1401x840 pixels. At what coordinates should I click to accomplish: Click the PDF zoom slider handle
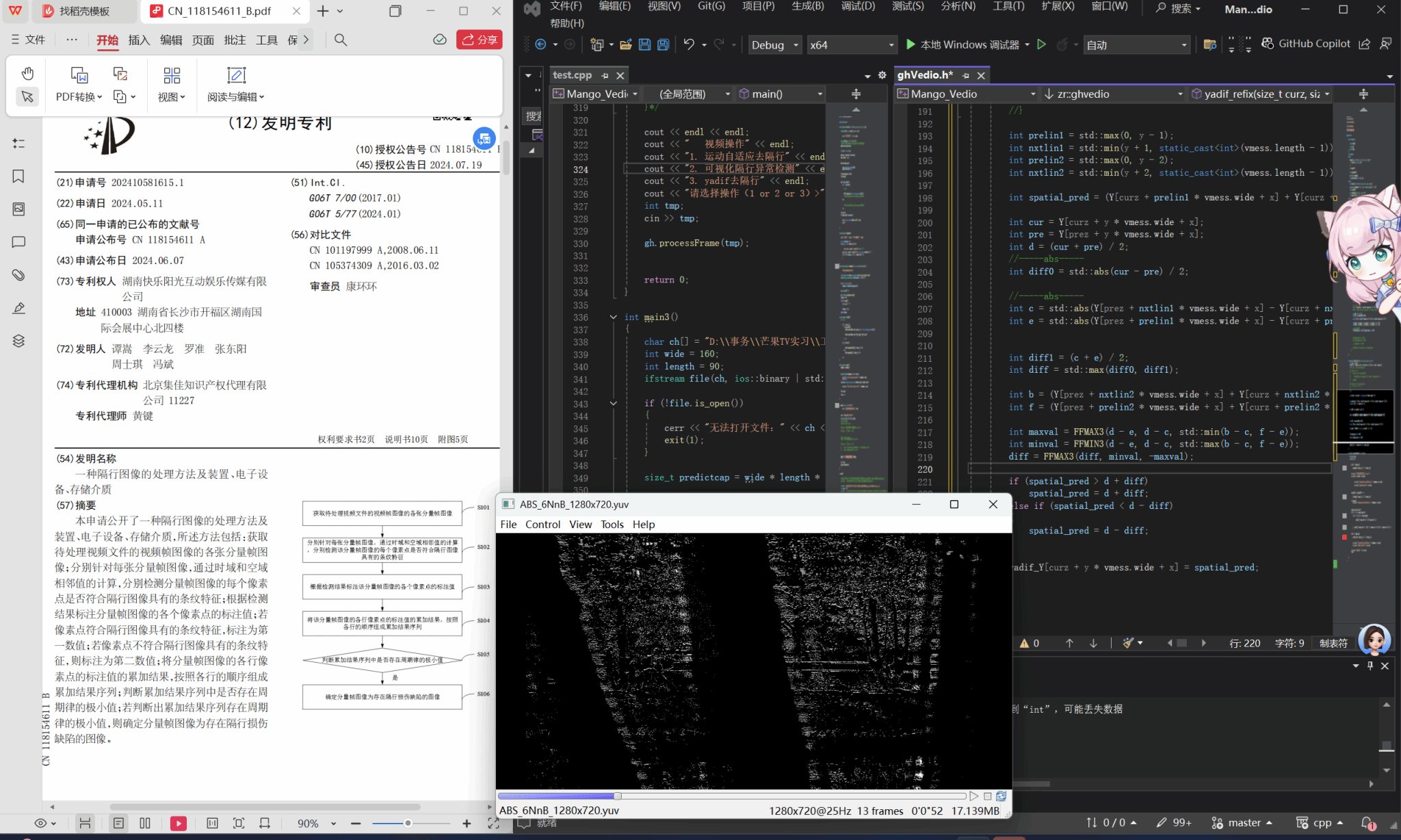(x=408, y=823)
